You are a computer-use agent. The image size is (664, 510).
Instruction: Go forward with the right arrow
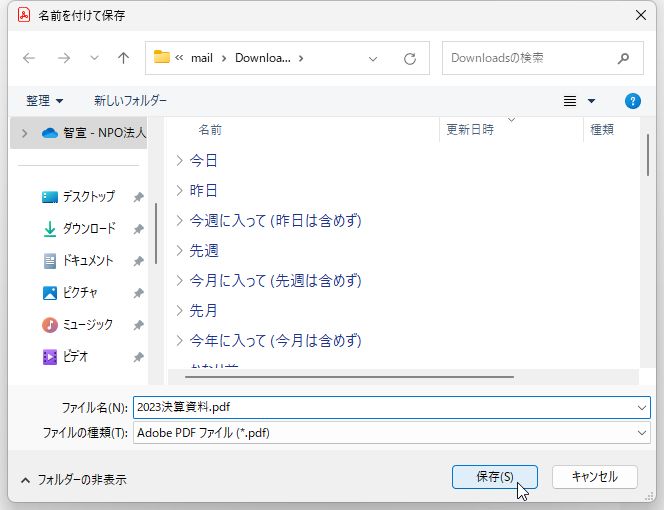pyautogui.click(x=64, y=58)
